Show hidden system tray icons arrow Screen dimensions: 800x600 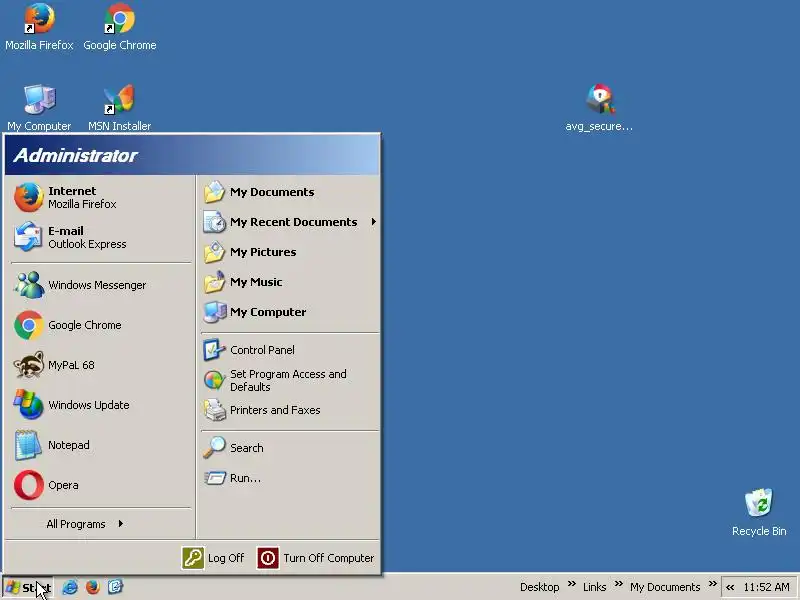tap(730, 587)
